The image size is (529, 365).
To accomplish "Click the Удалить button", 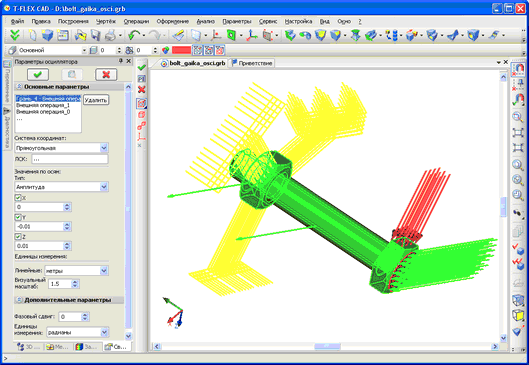I will pyautogui.click(x=96, y=100).
